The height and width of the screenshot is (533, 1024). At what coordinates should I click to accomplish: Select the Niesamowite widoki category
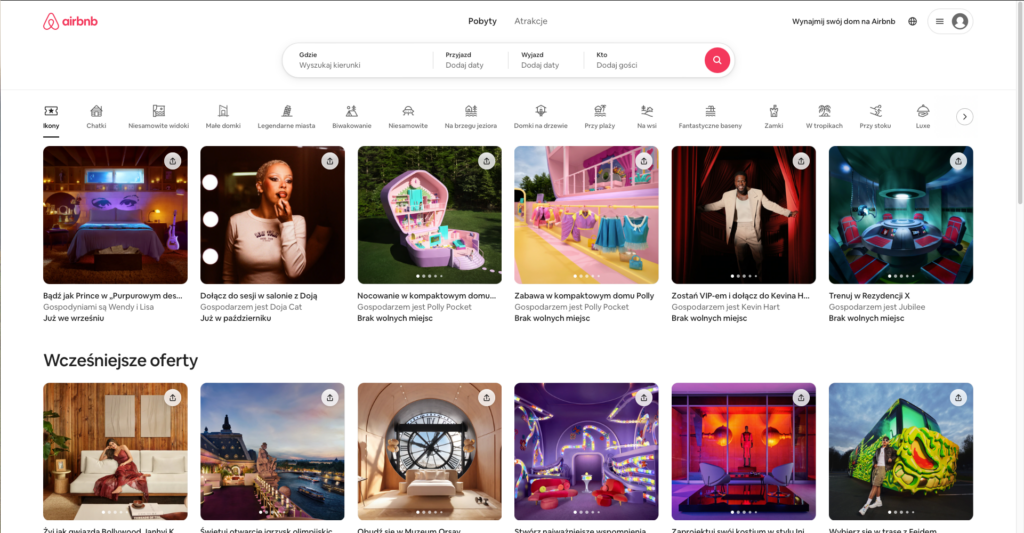point(158,116)
